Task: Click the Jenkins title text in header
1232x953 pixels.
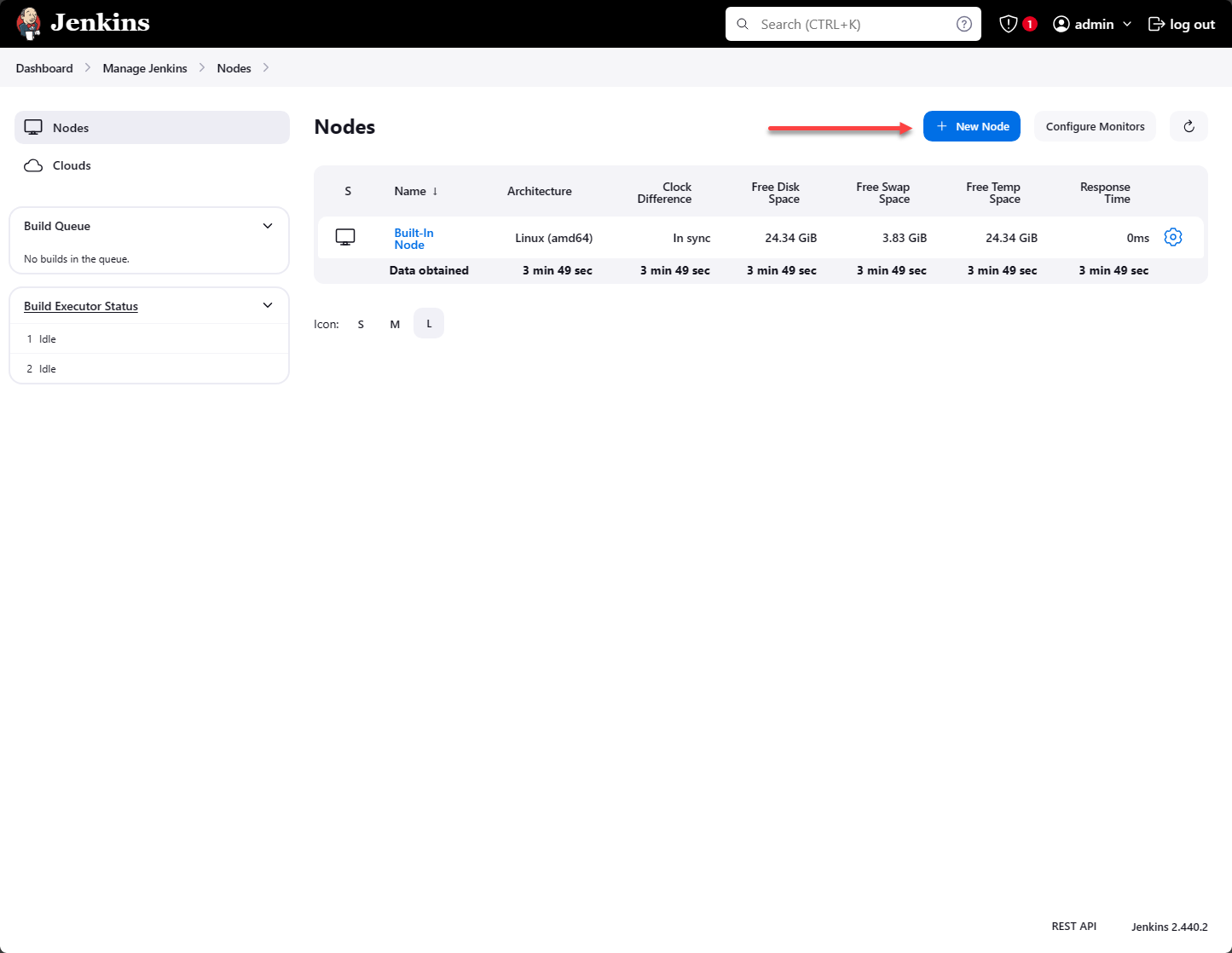Action: coord(100,23)
